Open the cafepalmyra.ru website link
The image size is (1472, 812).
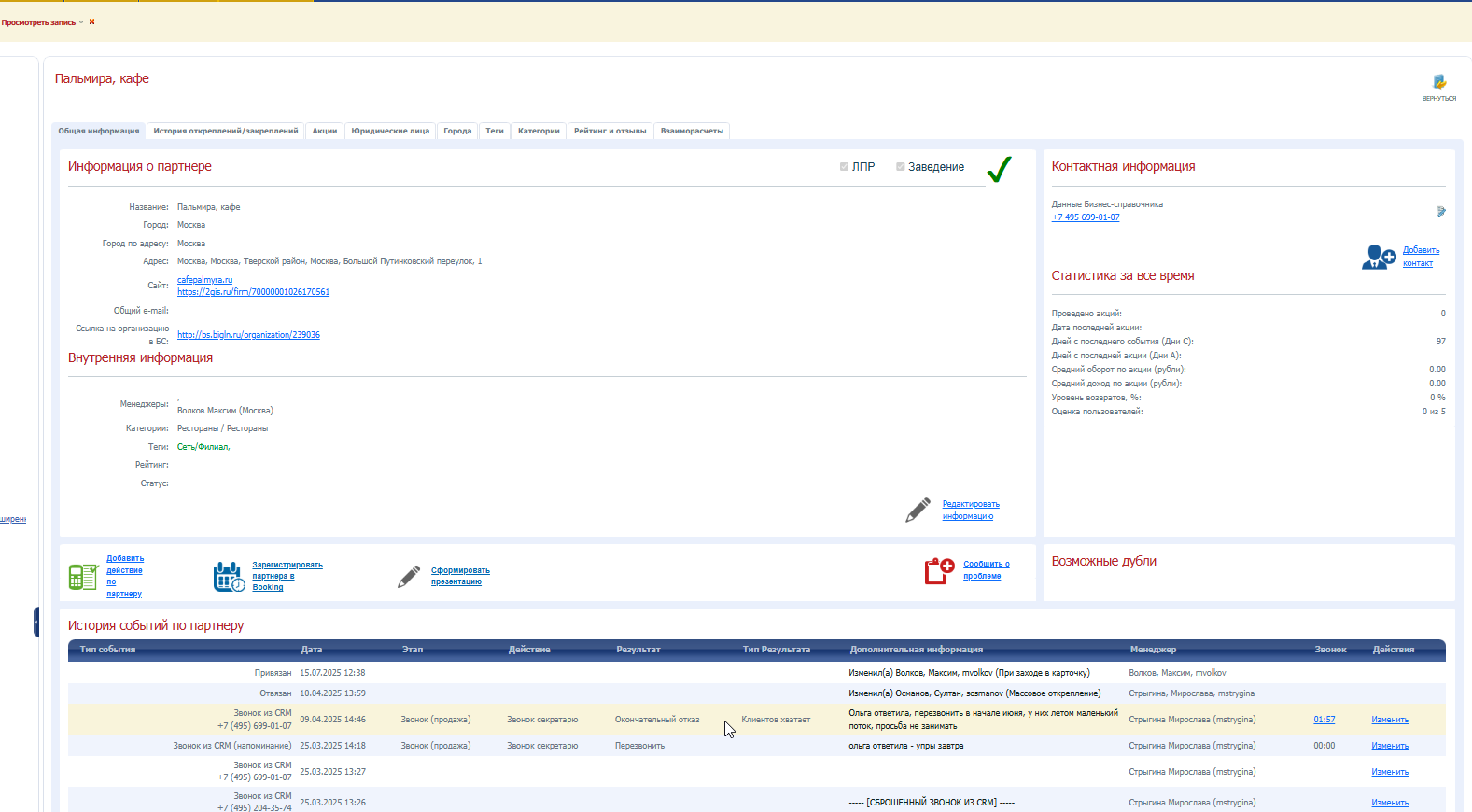pyautogui.click(x=205, y=280)
